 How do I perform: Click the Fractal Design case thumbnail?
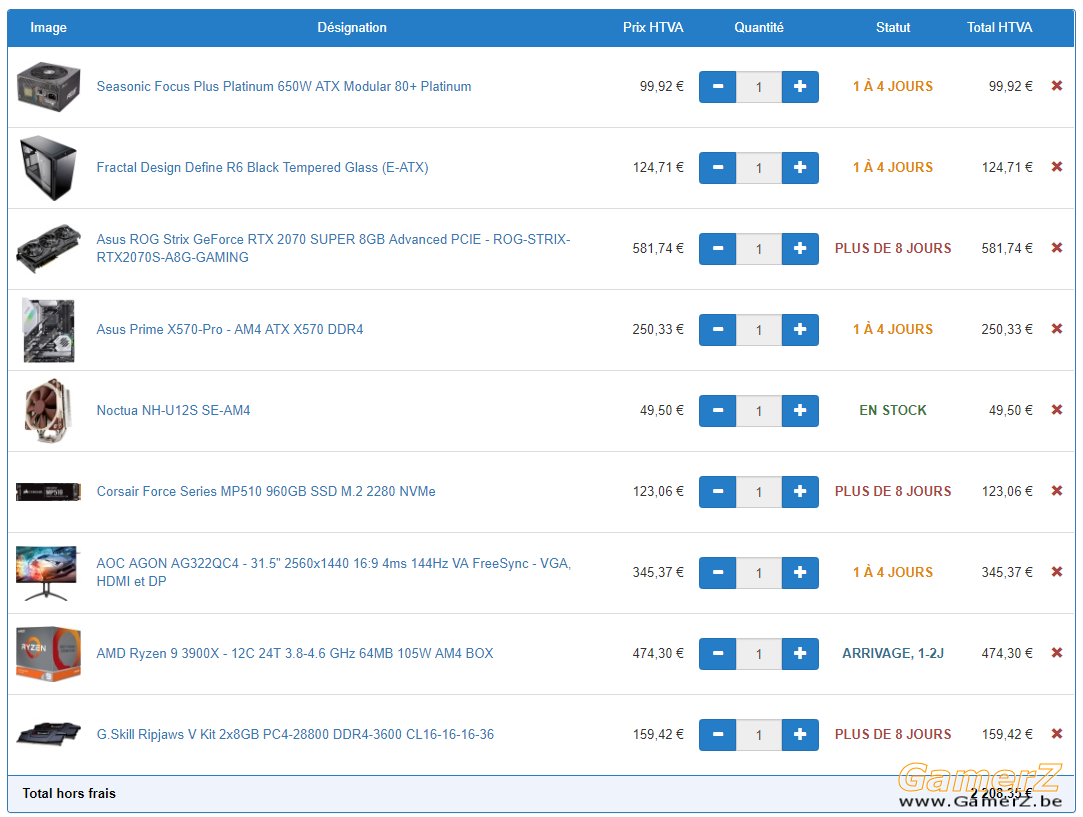pos(48,168)
